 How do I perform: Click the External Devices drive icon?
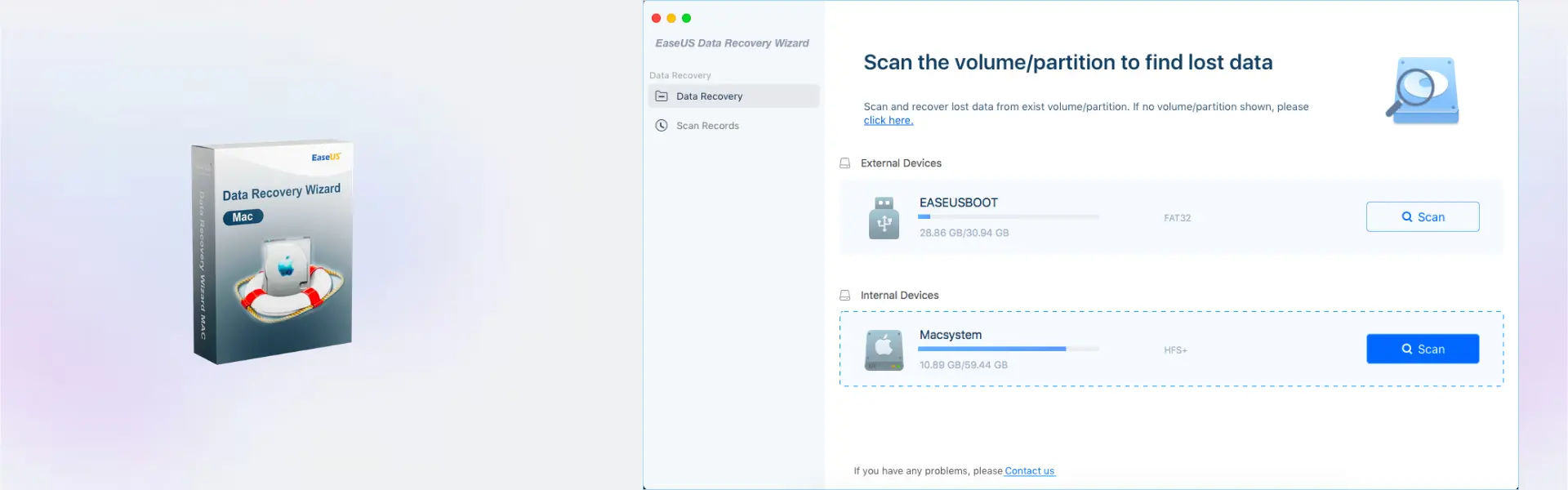845,163
